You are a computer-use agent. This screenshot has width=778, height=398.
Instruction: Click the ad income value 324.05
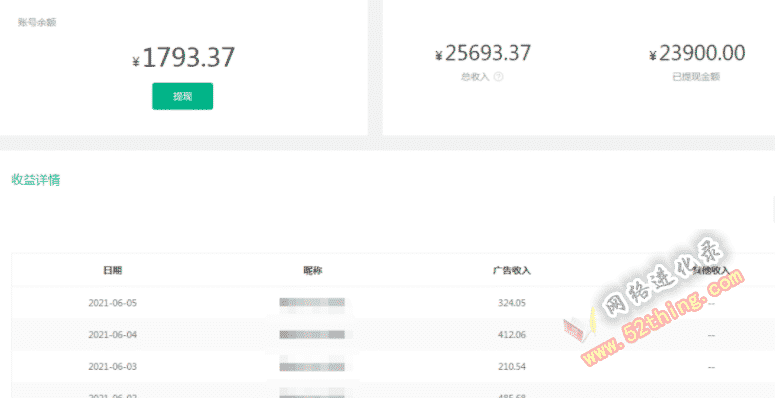512,303
